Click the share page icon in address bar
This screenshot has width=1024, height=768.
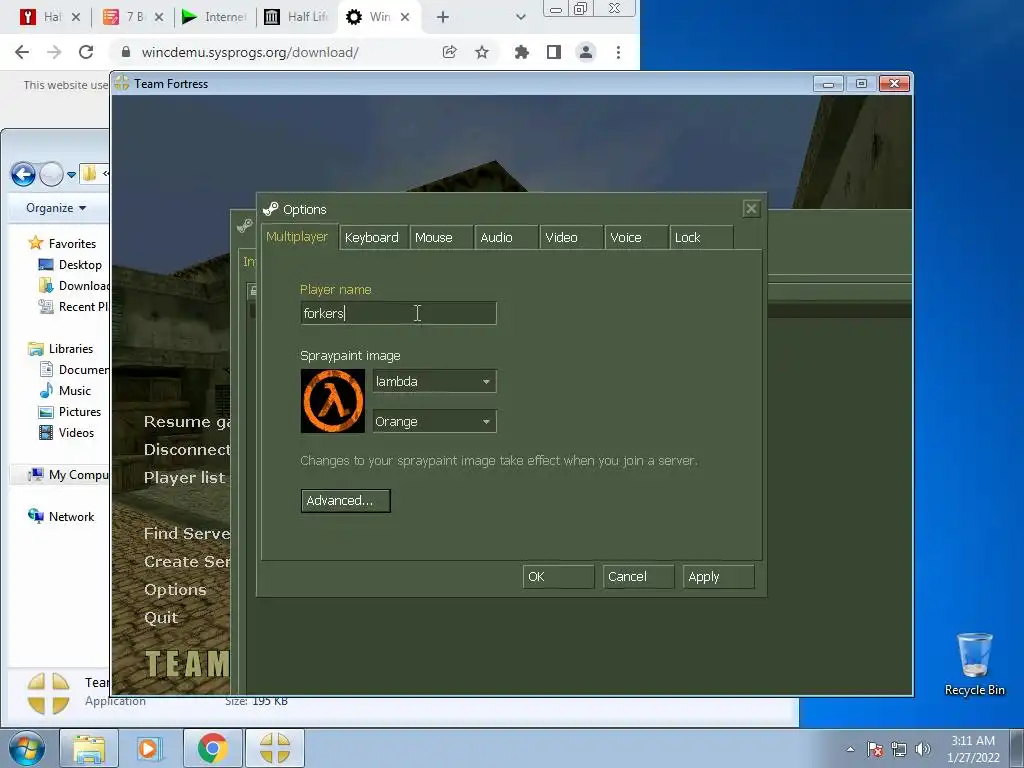(x=449, y=52)
